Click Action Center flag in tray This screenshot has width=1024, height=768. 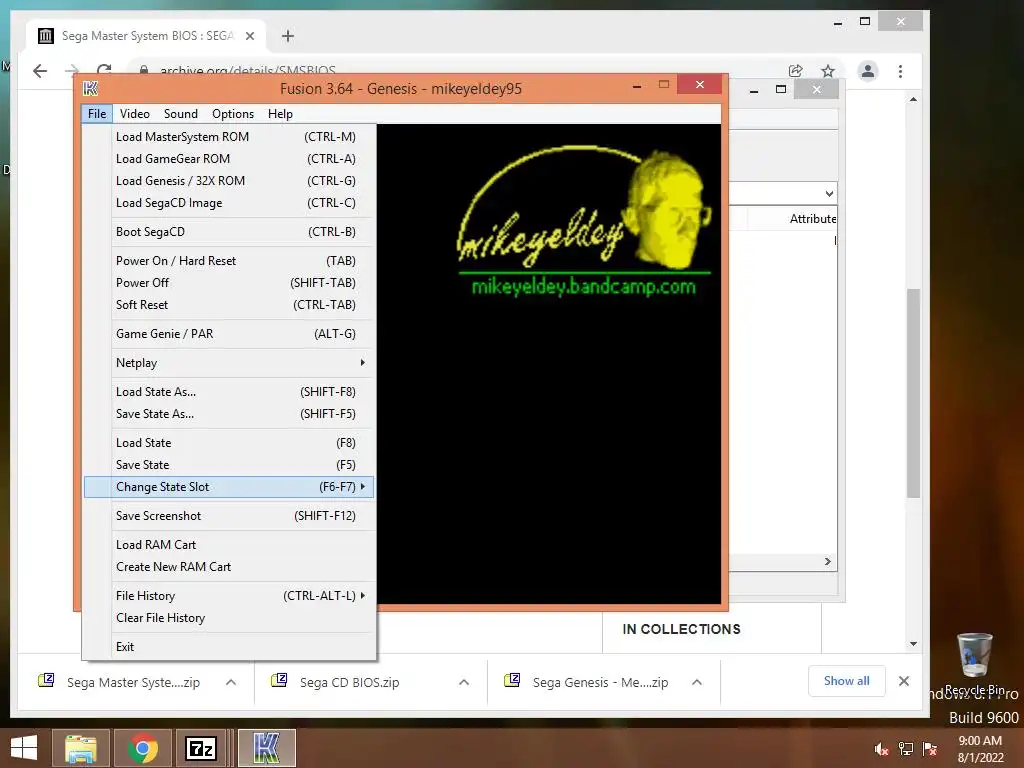930,748
